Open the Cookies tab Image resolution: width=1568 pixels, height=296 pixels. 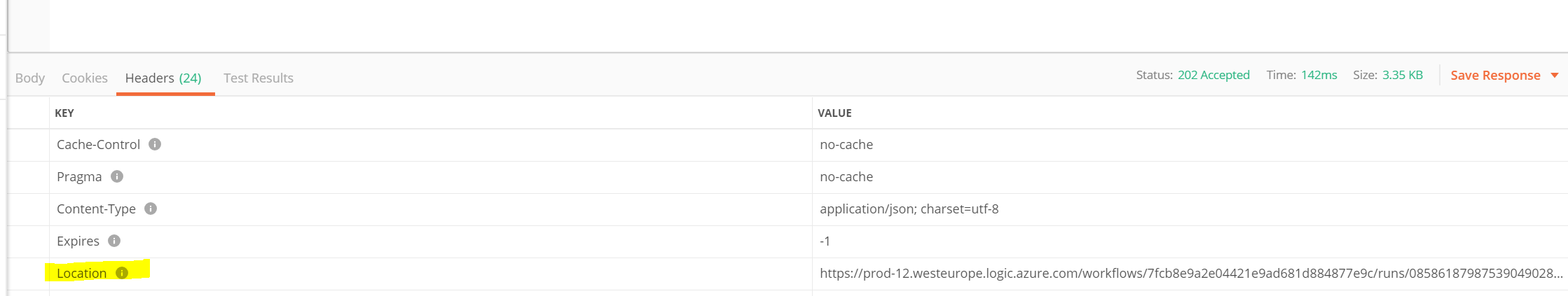click(x=85, y=78)
